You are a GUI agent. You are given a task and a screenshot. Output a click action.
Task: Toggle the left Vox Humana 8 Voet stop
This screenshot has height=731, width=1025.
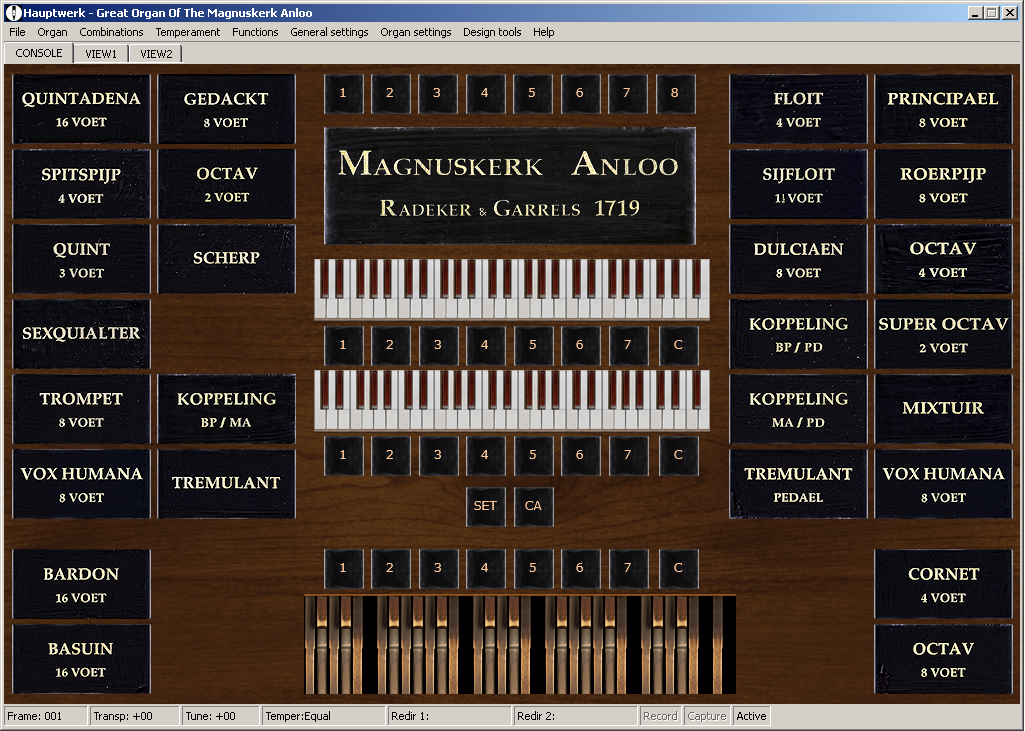click(81, 484)
